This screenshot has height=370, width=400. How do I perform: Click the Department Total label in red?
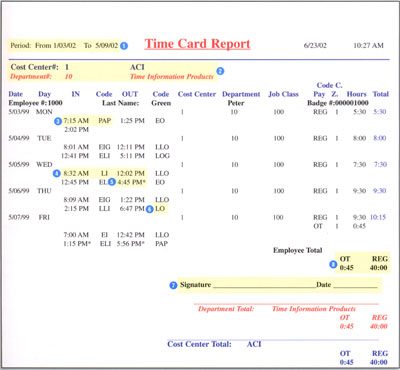coord(226,309)
